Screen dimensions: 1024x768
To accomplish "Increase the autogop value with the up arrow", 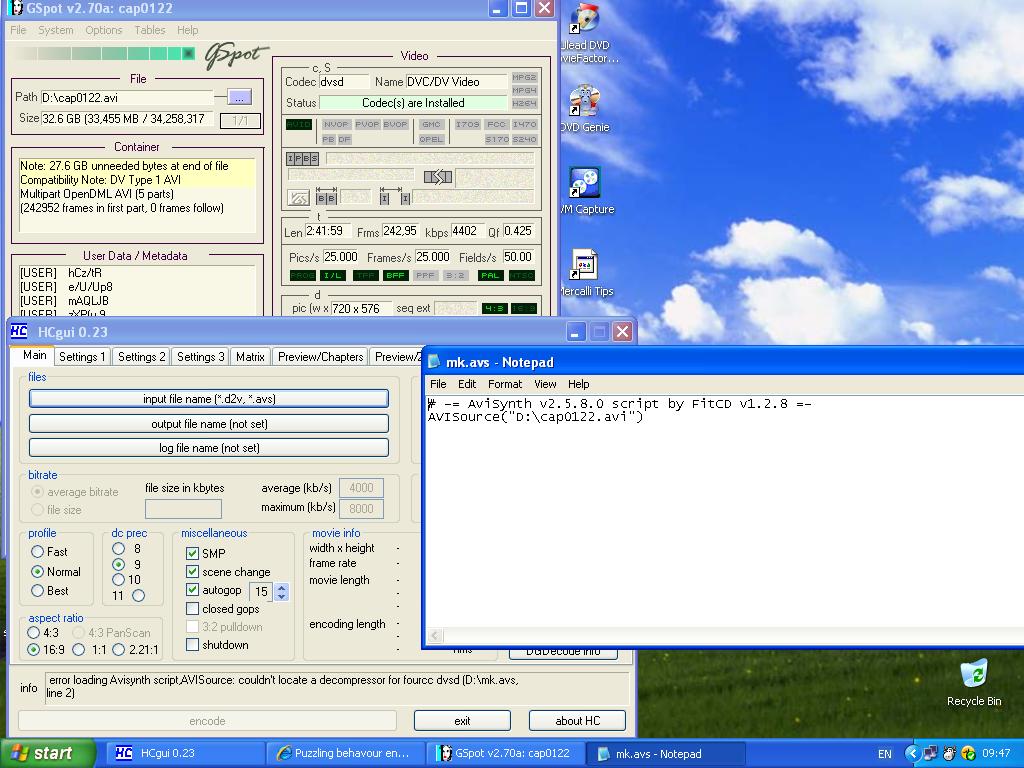I will coord(281,588).
